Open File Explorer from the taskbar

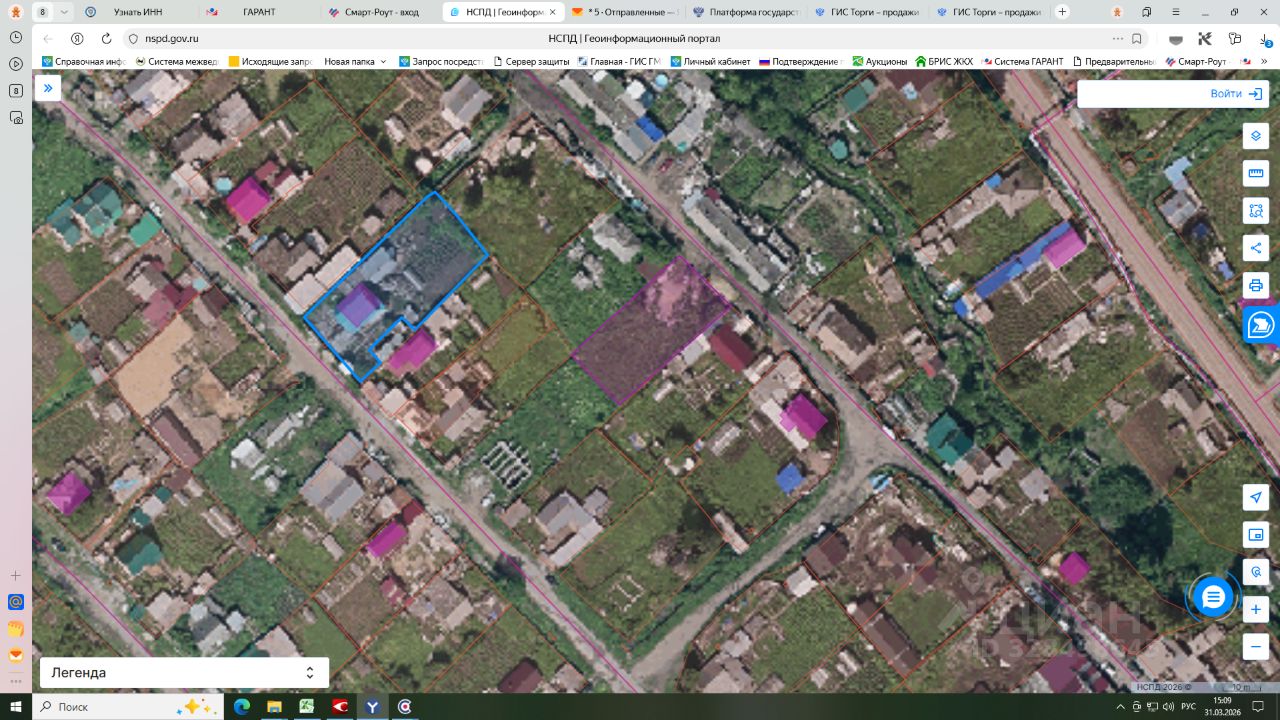(274, 707)
